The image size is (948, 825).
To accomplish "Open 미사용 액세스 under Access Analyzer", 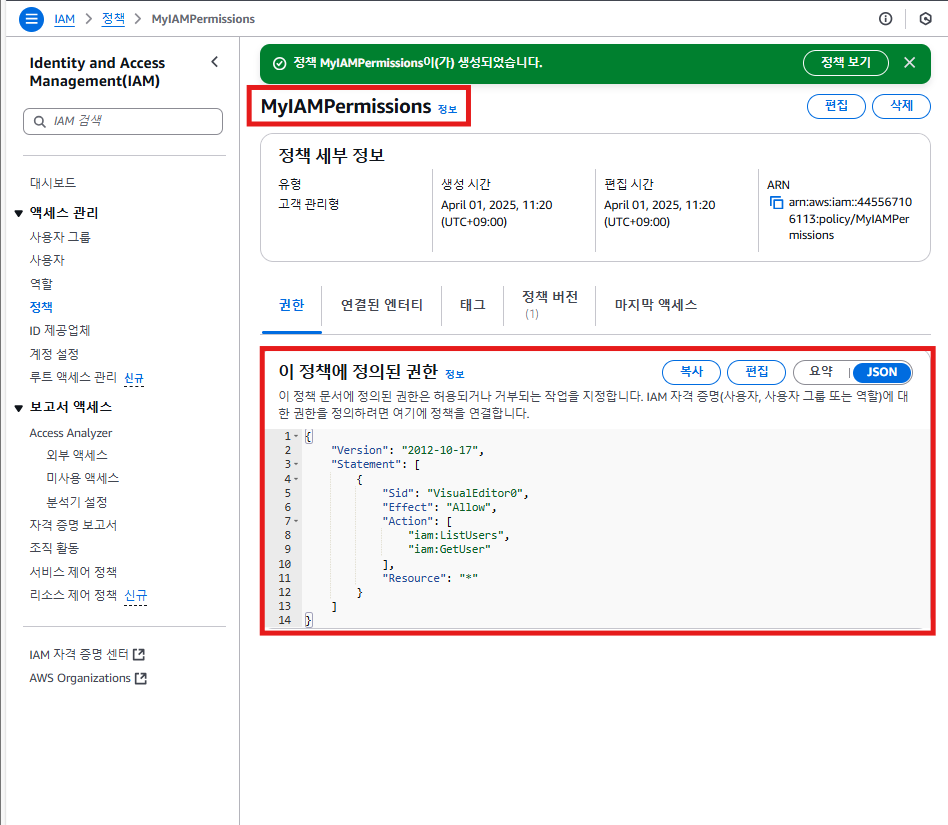I will [83, 478].
